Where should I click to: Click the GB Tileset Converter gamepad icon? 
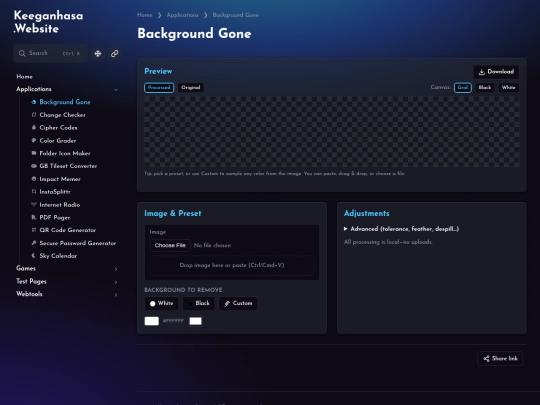[x=34, y=166]
